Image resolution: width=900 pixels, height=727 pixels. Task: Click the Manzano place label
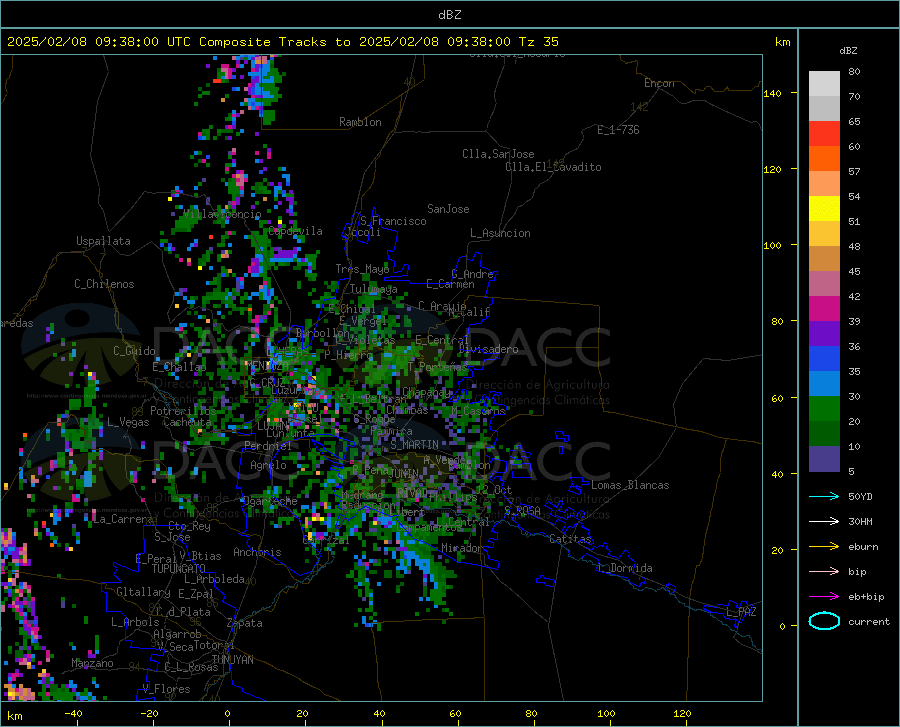(x=92, y=663)
